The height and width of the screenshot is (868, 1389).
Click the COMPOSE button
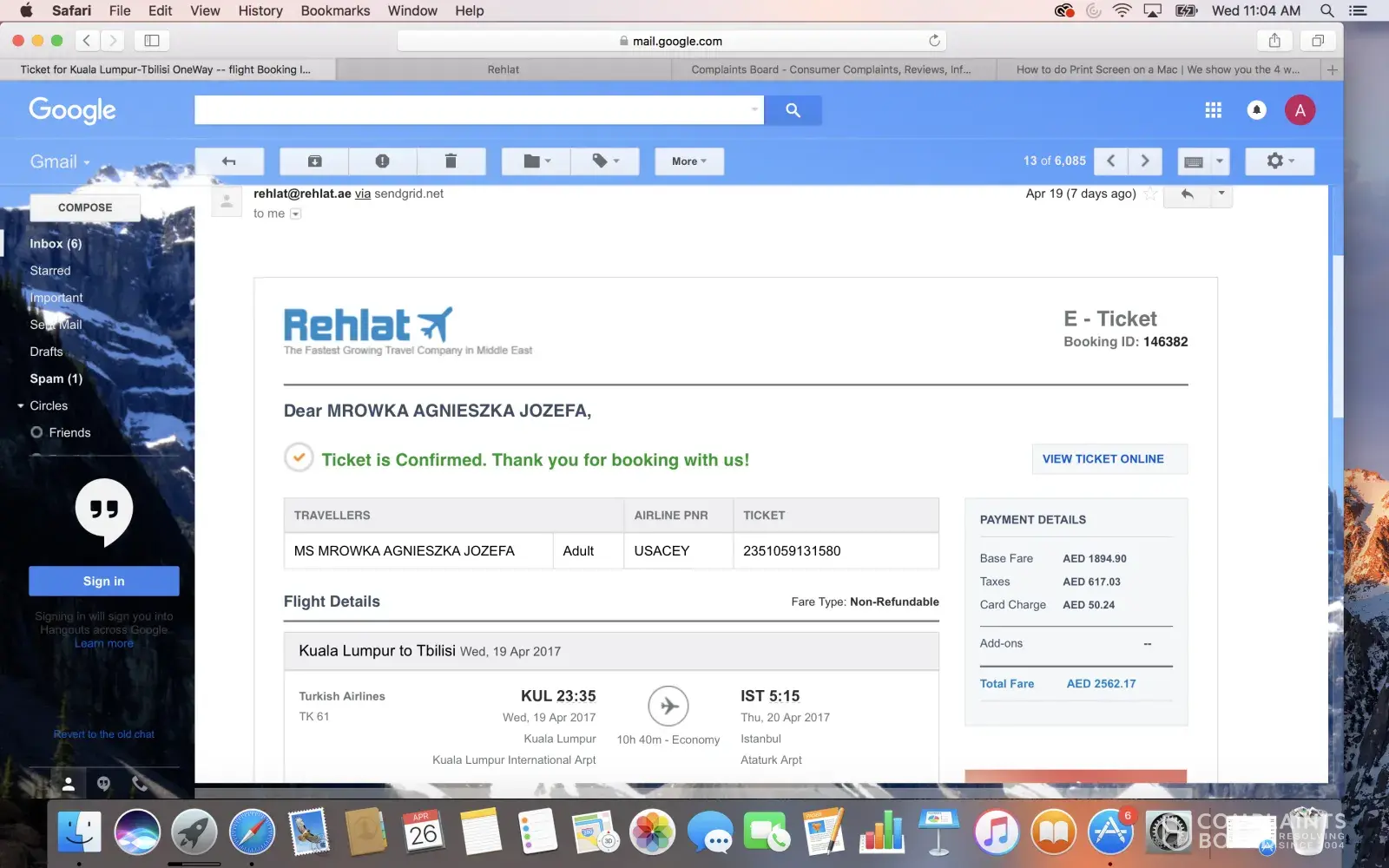point(85,207)
